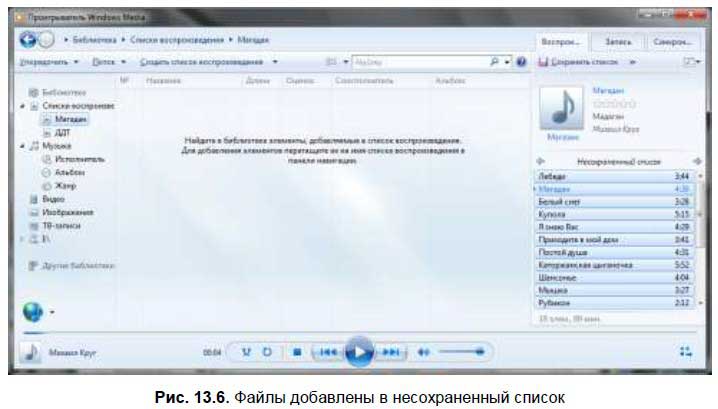Click the previous list arrow in list pane
Viewport: 718px width, 409px height.
click(x=540, y=161)
